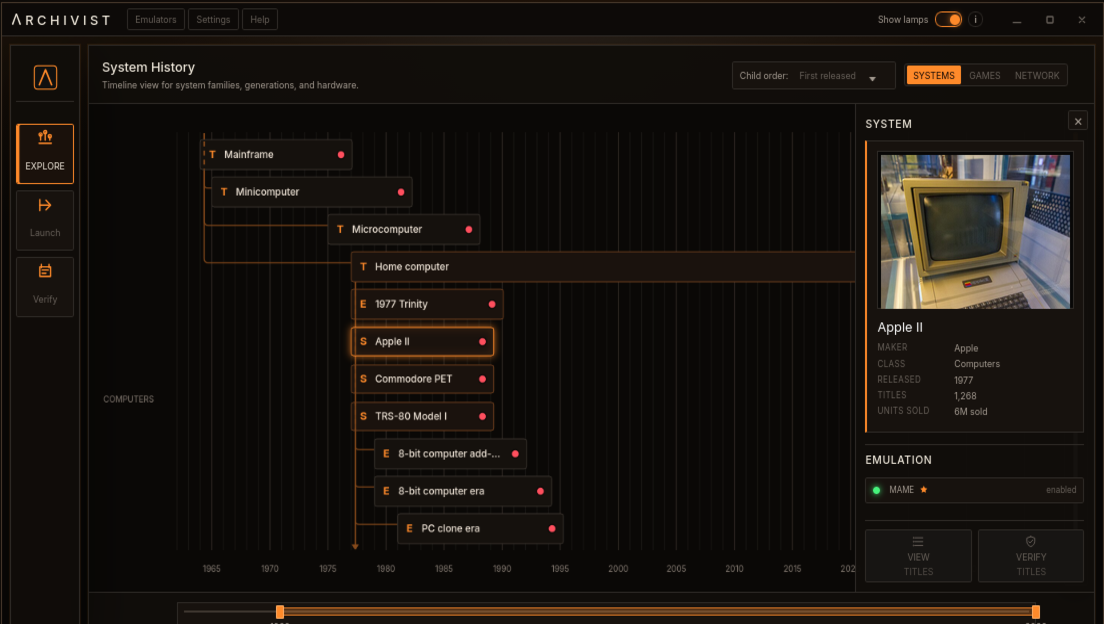Toggle the red lamp on PC clone era
Viewport: 1104px width, 624px height.
pyautogui.click(x=552, y=528)
